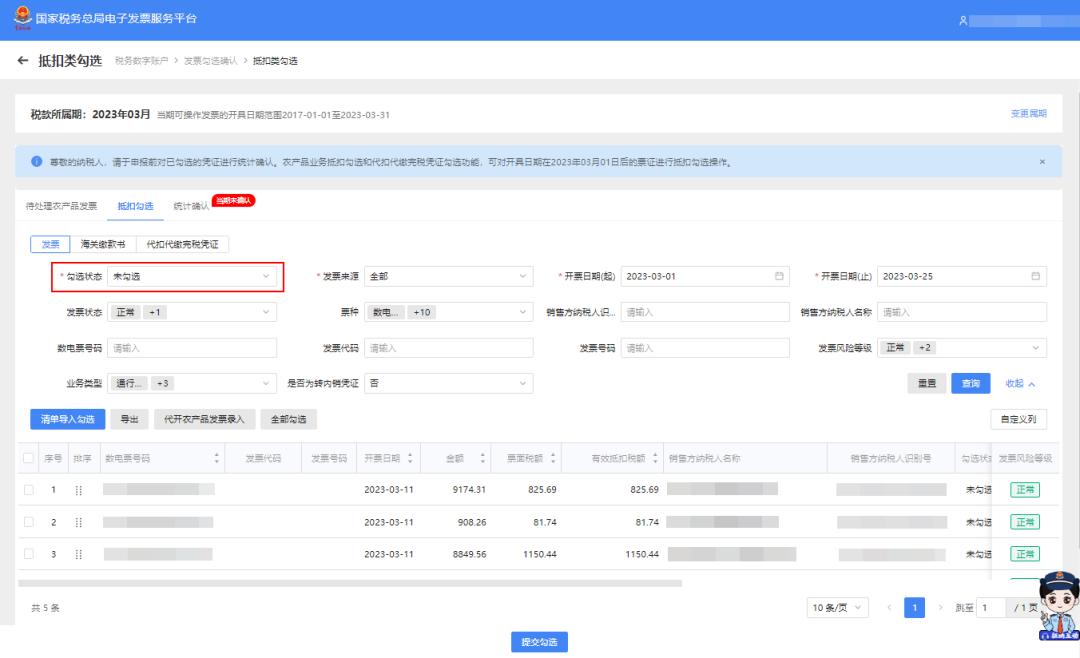1080x658 pixels.
Task: Click the back arrow beside 抵扣类勾选
Action: coord(20,60)
